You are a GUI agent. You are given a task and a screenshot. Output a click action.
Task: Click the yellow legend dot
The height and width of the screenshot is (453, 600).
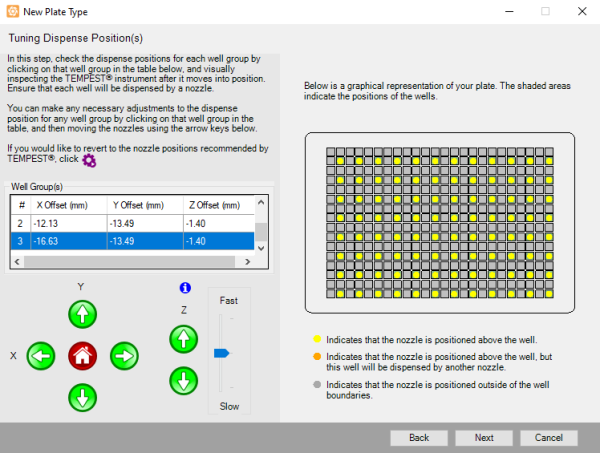pyautogui.click(x=317, y=339)
